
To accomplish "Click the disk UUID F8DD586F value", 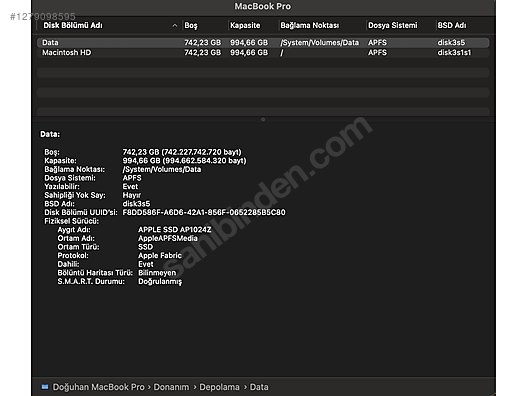I will [x=204, y=212].
